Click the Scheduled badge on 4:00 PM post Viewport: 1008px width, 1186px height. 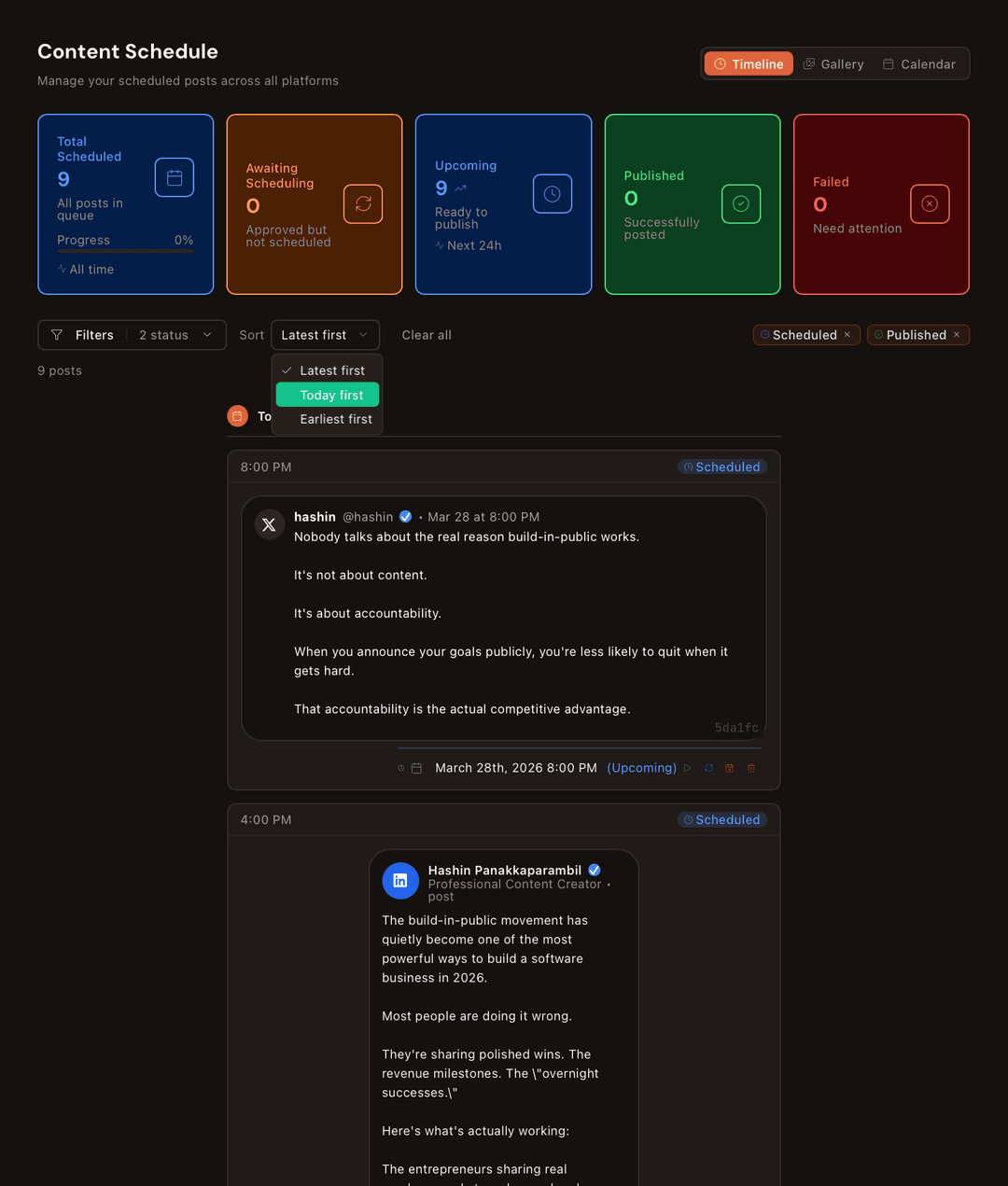722,819
